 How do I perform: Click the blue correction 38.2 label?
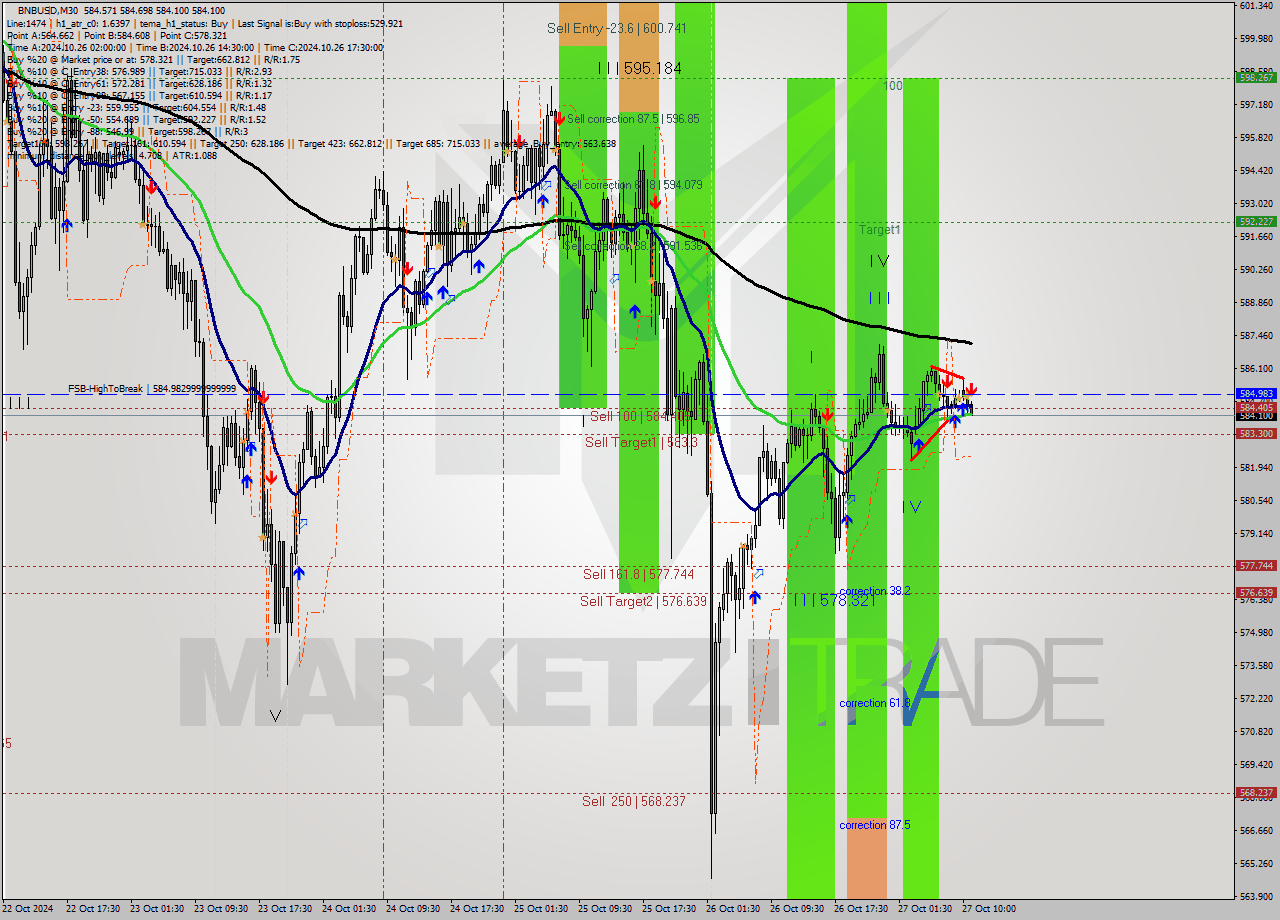point(875,591)
